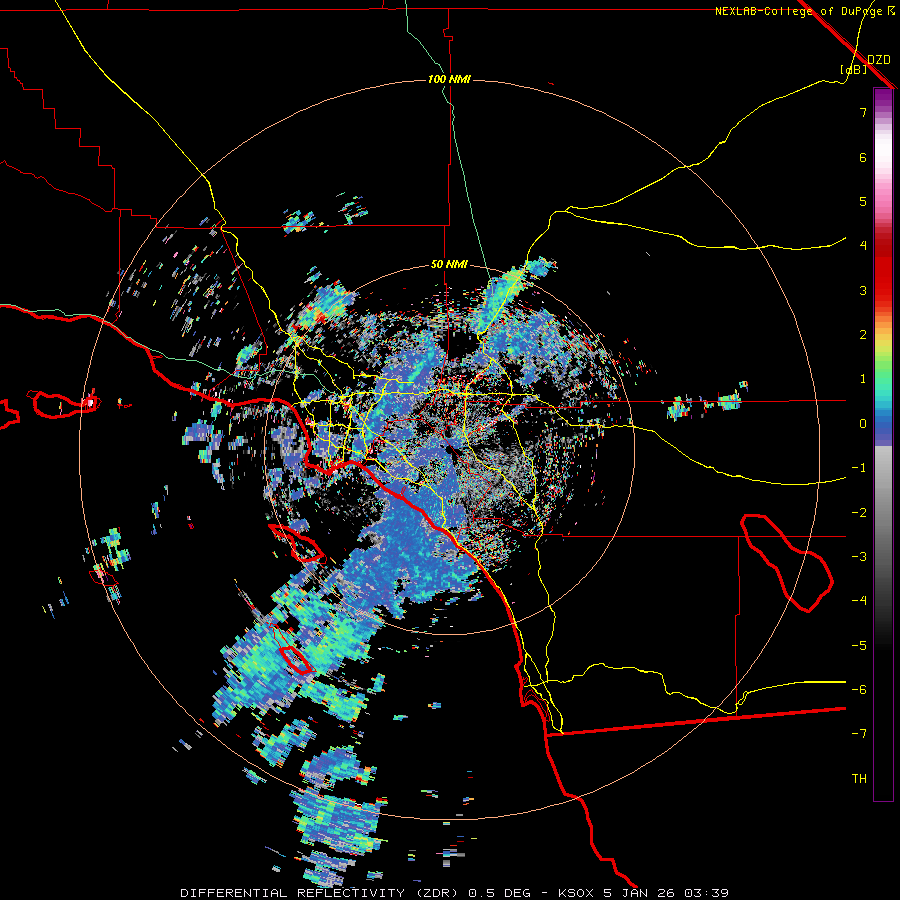Click the 100 NMI range ring label

pos(449,79)
